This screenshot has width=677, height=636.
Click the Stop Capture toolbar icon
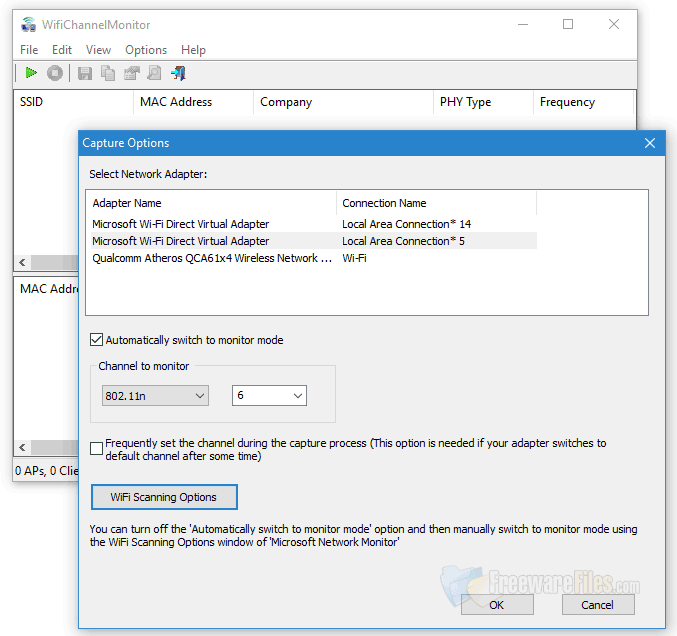point(55,73)
